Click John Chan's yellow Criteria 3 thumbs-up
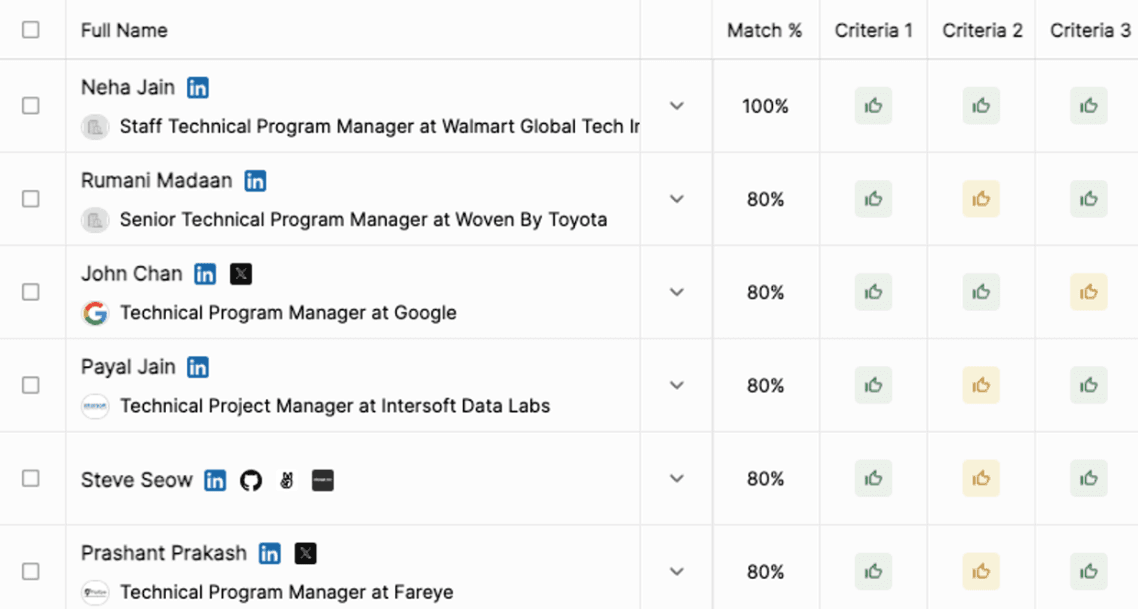Image resolution: width=1138 pixels, height=609 pixels. (1088, 292)
